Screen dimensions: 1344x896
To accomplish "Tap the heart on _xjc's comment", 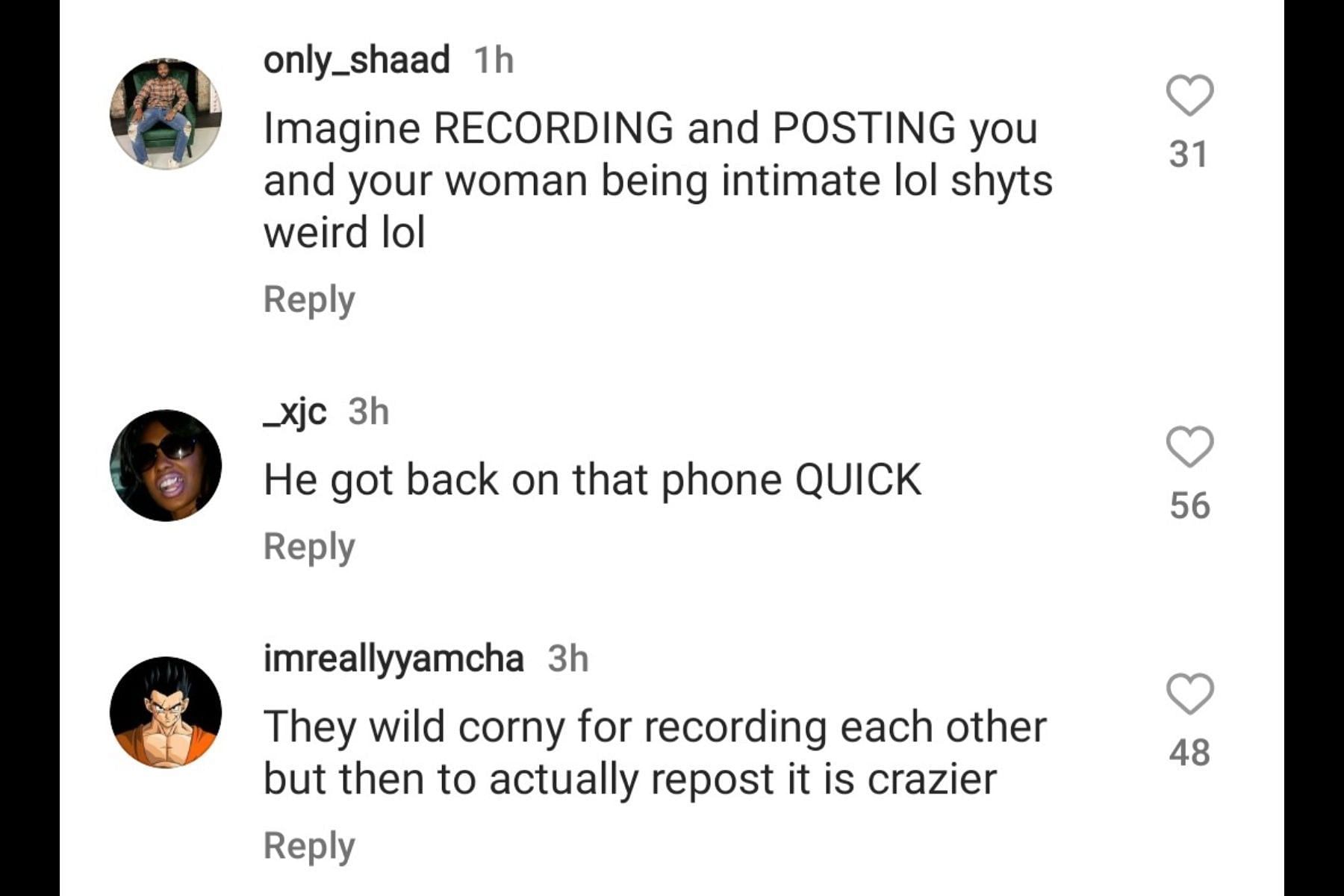I will 1189,447.
